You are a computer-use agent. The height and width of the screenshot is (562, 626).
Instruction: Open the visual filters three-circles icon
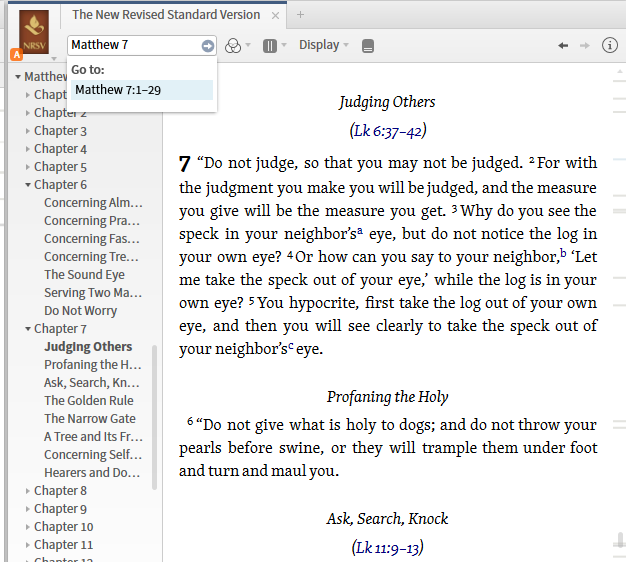coord(233,46)
